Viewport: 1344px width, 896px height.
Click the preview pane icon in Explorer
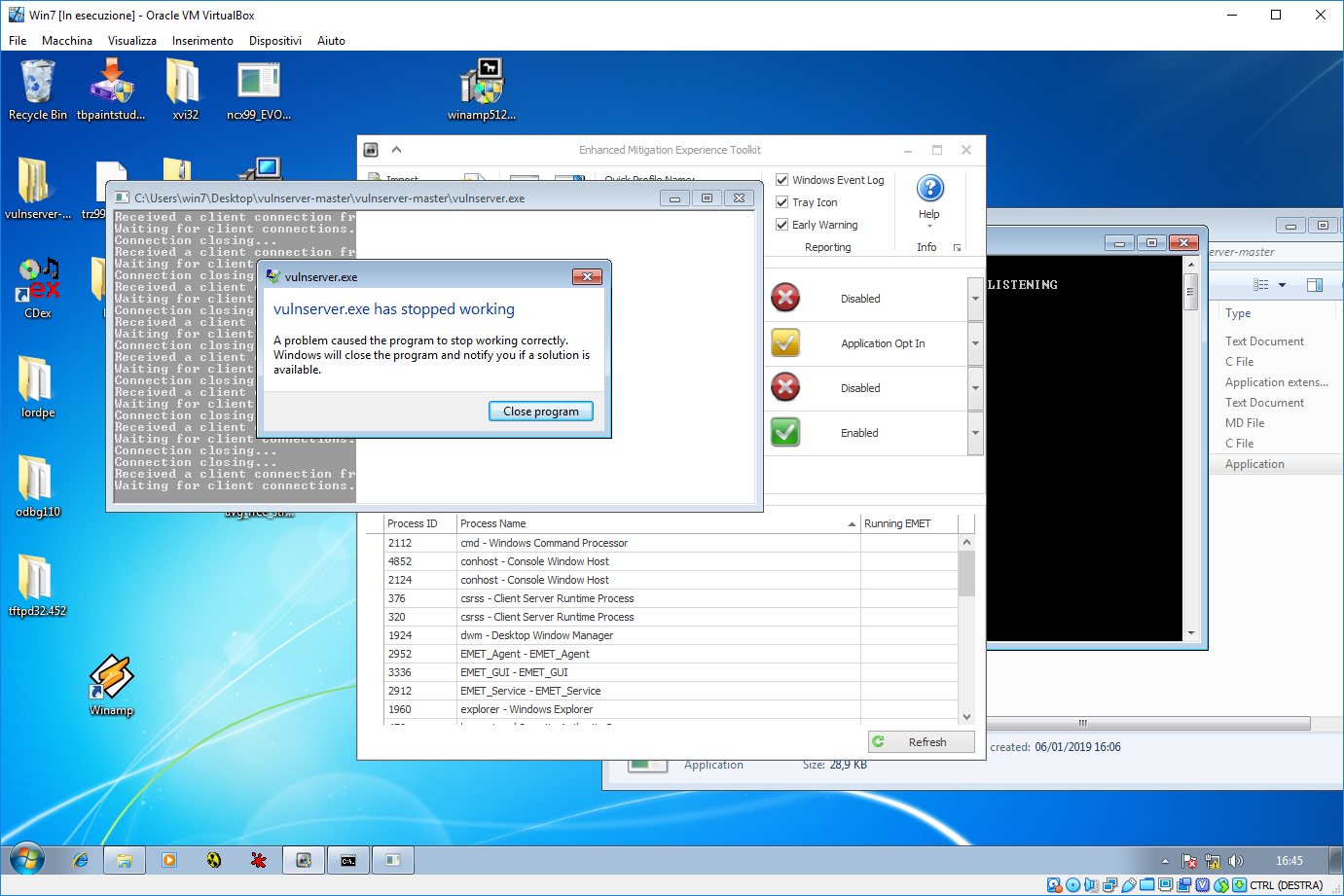pos(1315,285)
